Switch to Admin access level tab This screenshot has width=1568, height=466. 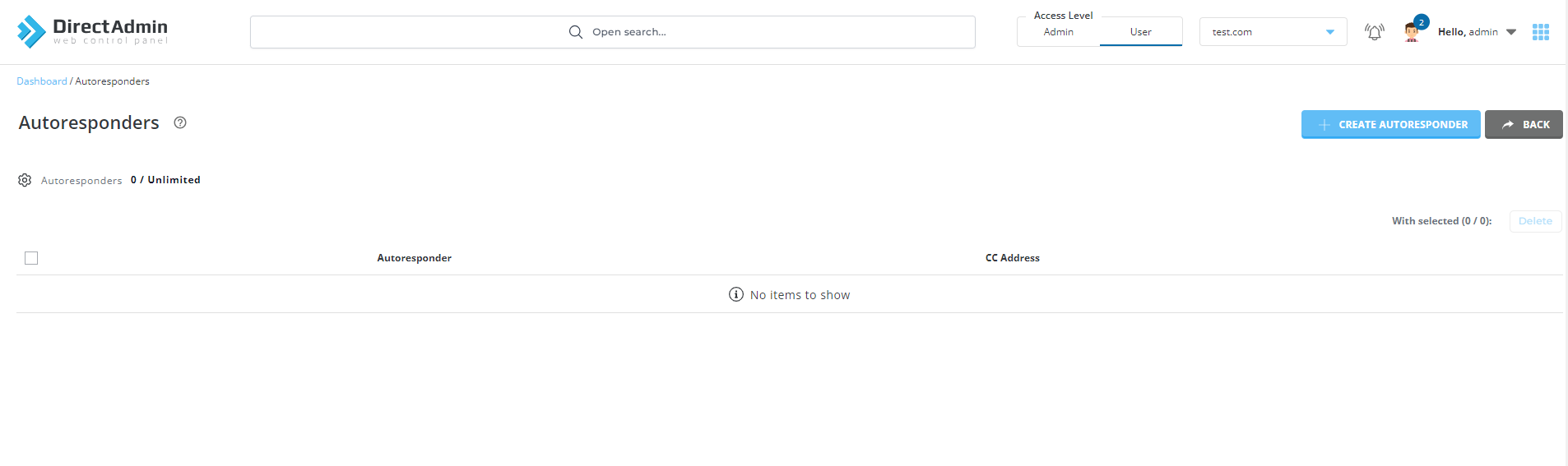1058,32
